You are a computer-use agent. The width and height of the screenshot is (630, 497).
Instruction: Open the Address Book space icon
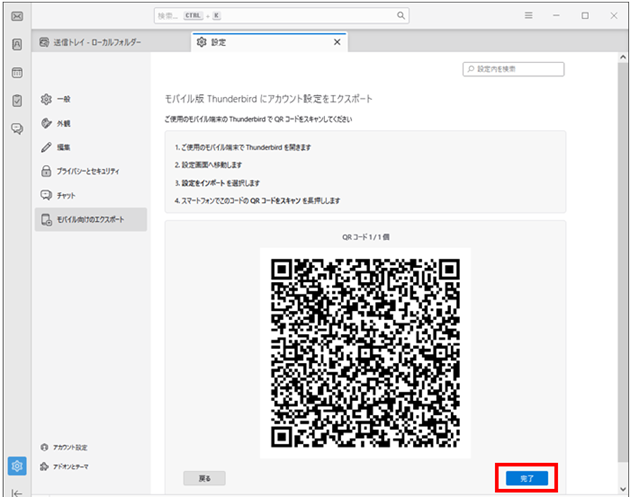[17, 44]
